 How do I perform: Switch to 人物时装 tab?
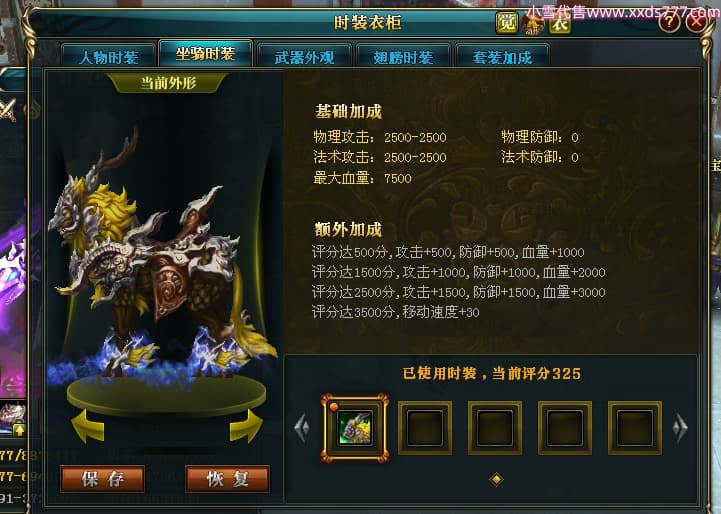pyautogui.click(x=109, y=56)
